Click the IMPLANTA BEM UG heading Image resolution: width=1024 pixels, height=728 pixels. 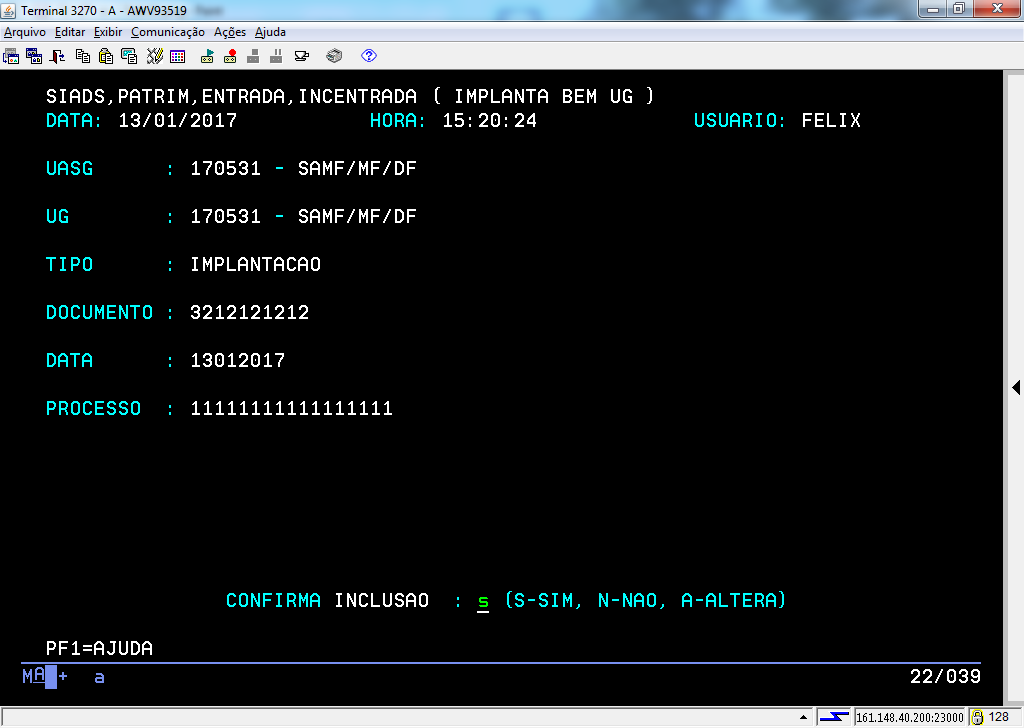coord(543,97)
